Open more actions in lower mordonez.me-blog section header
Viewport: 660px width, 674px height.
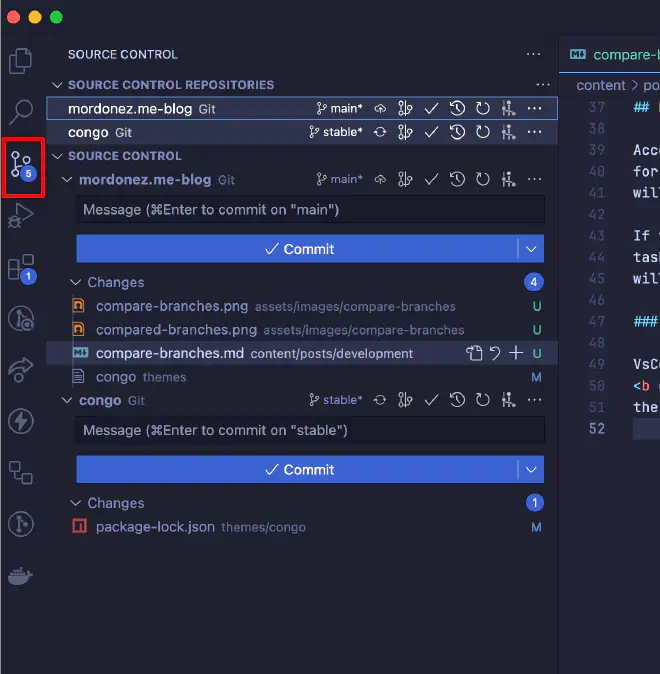point(534,179)
